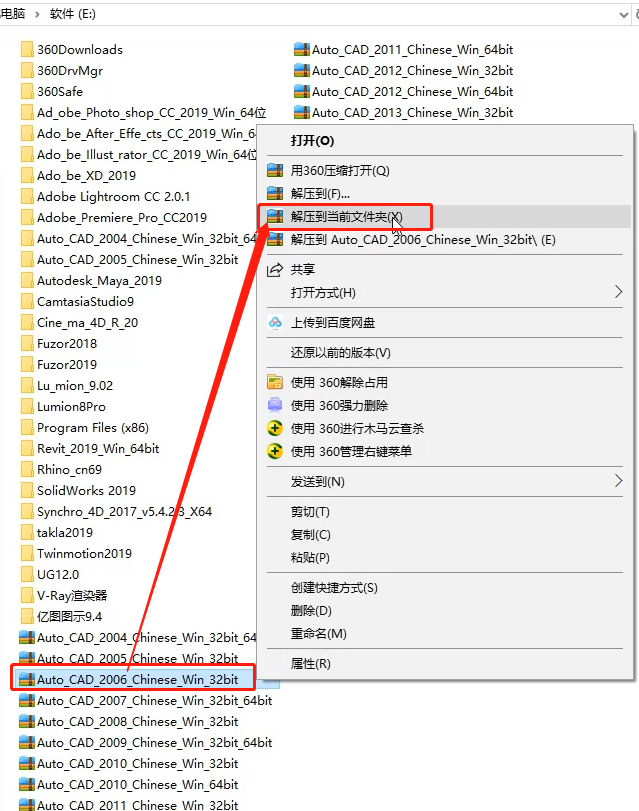Click the Lumion8Pro folder icon

coord(27,407)
